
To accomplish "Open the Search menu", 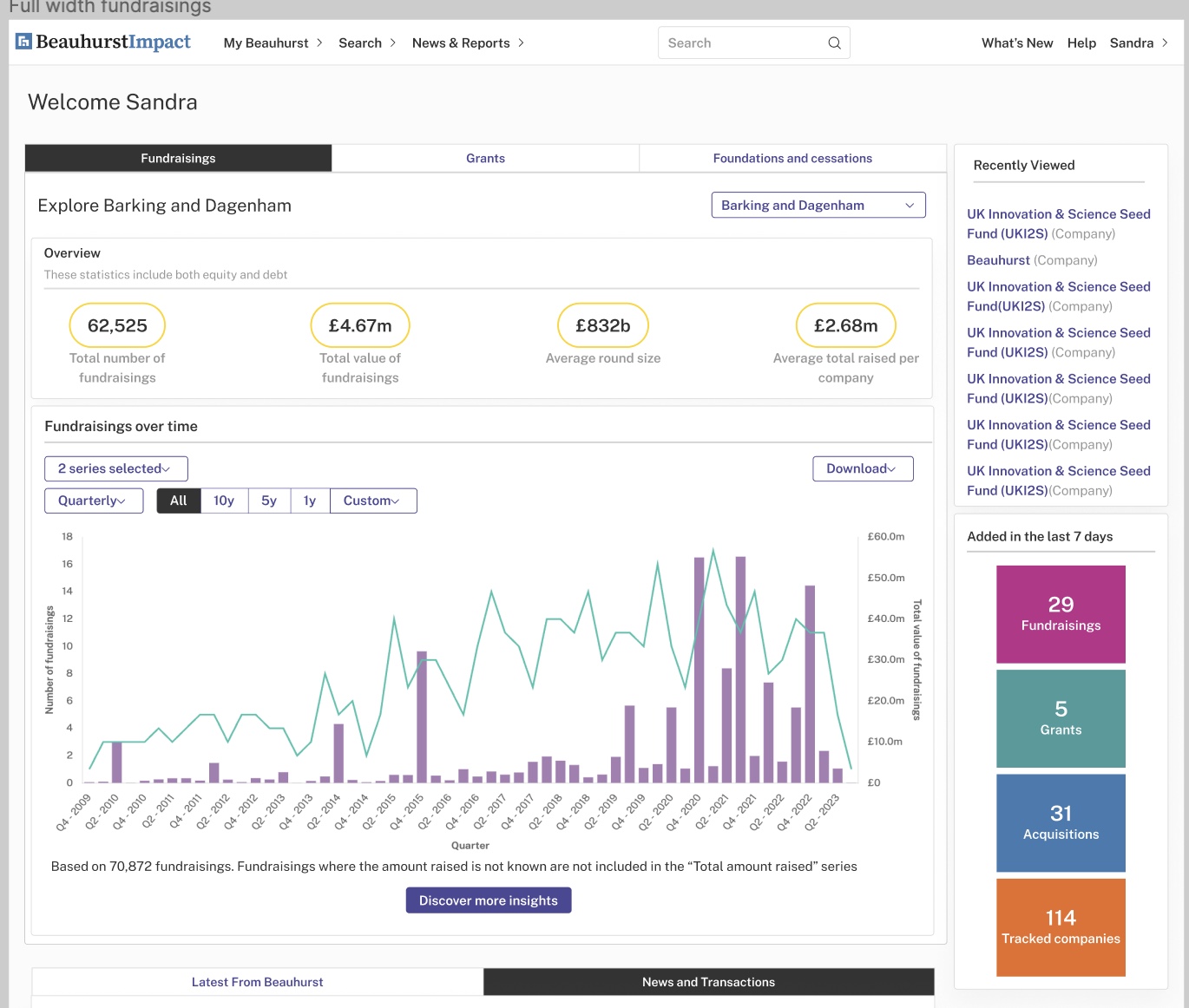I will [x=367, y=43].
